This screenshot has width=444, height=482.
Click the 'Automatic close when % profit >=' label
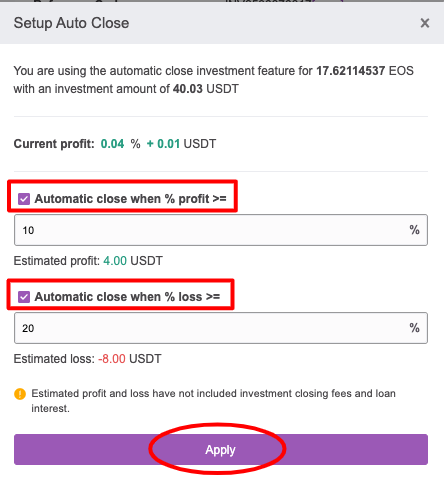coord(131,199)
